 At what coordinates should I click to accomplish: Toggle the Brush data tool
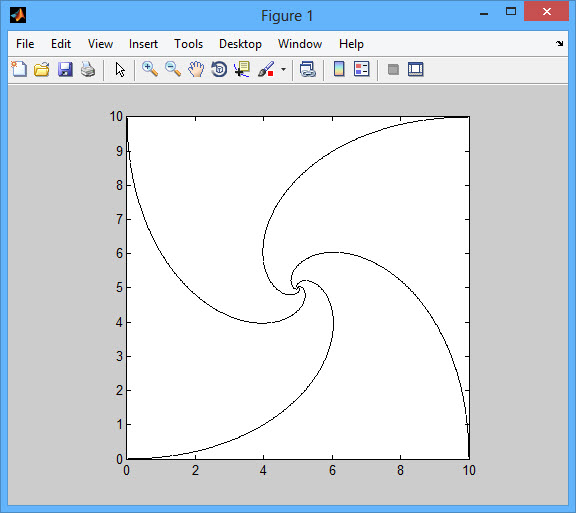click(266, 69)
